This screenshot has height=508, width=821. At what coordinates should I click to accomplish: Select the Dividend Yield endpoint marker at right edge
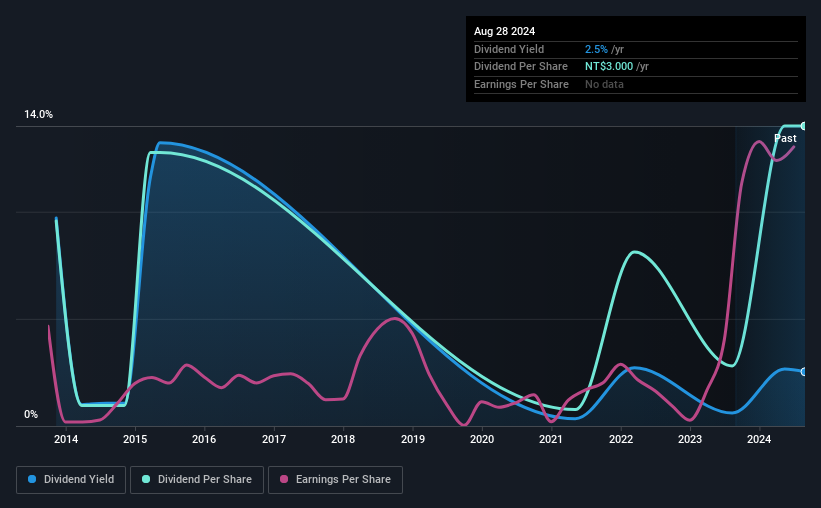point(804,372)
